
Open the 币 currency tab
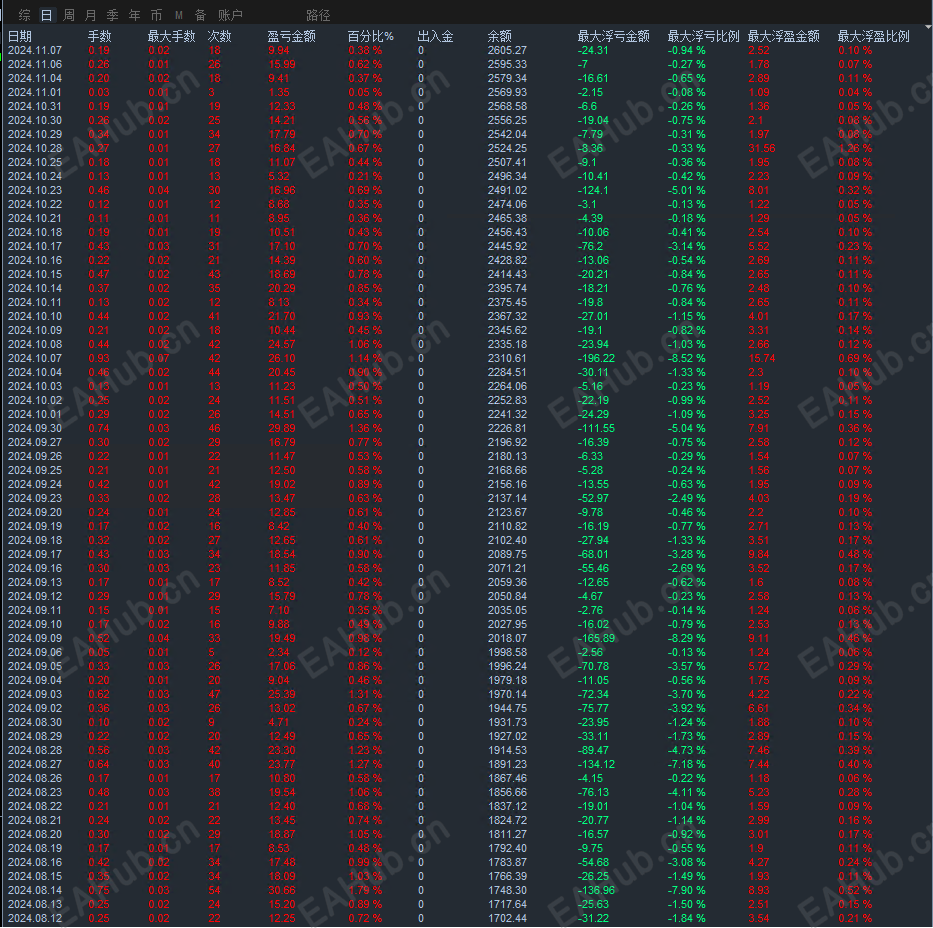(x=156, y=15)
